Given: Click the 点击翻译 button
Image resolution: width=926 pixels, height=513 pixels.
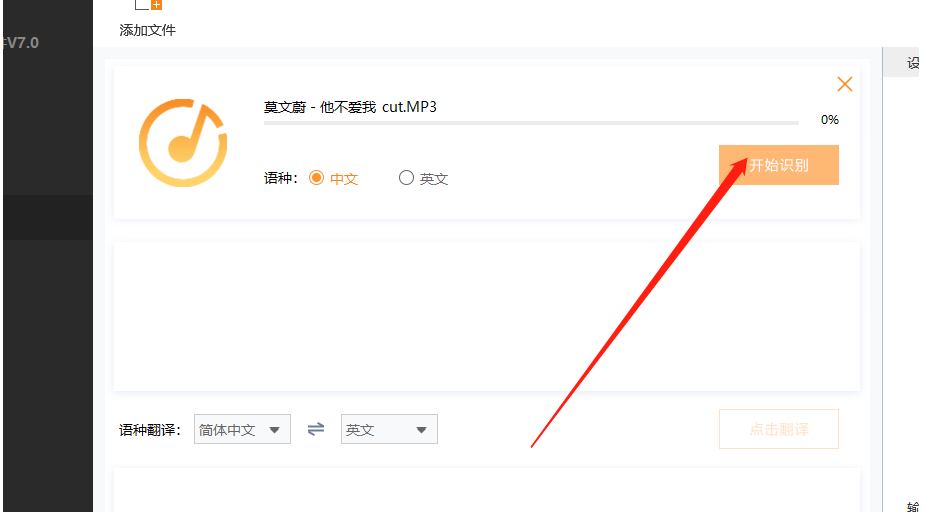Looking at the screenshot, I should pos(778,429).
